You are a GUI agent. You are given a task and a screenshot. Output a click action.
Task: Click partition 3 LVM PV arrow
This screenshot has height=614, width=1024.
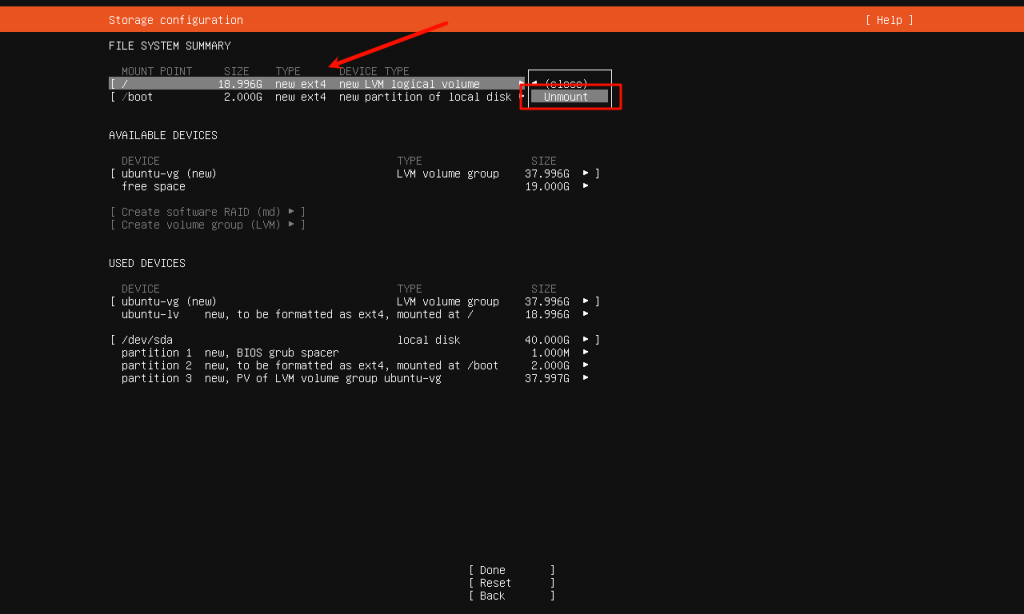coord(586,379)
